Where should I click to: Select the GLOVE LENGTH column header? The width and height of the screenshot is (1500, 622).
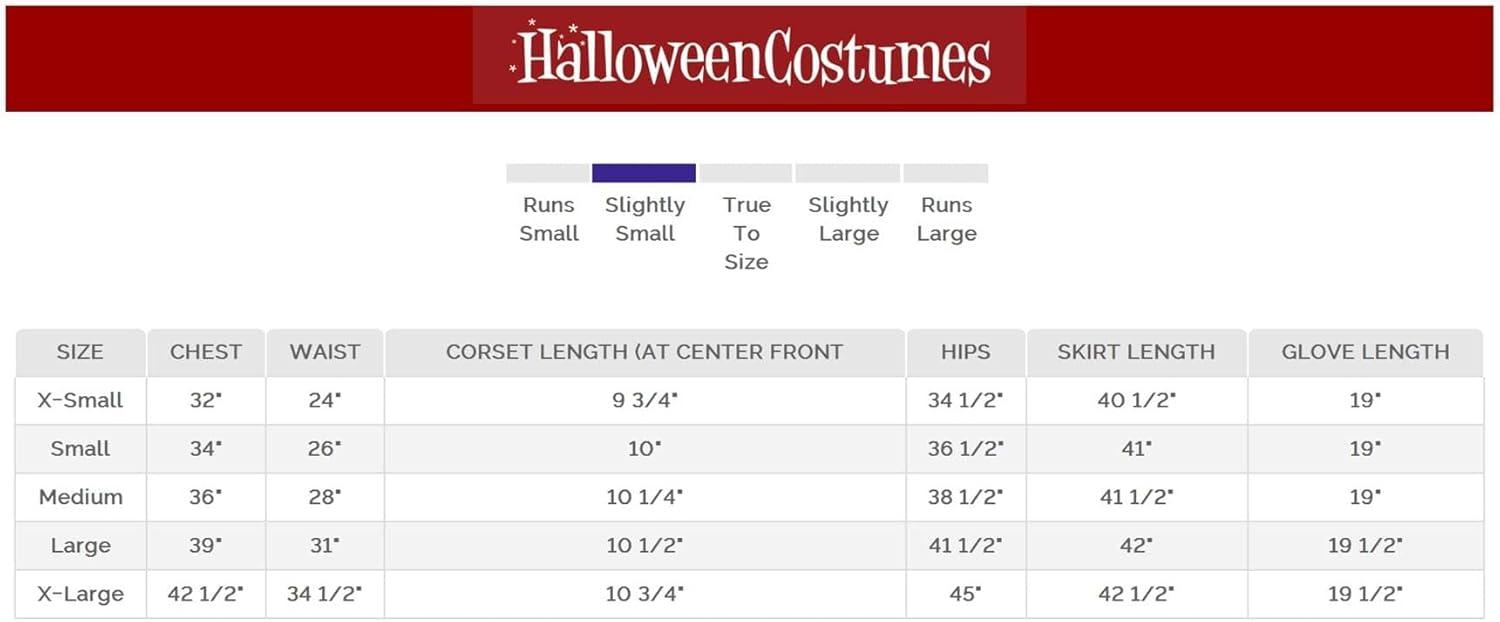tap(1365, 352)
